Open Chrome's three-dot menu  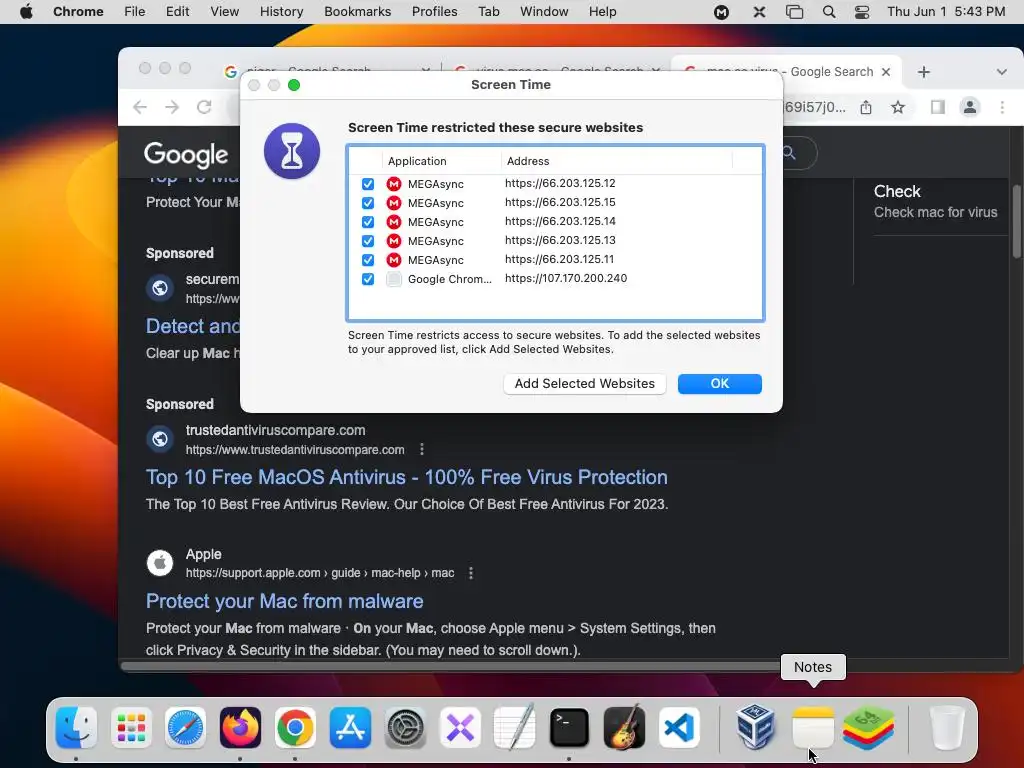click(x=1002, y=107)
